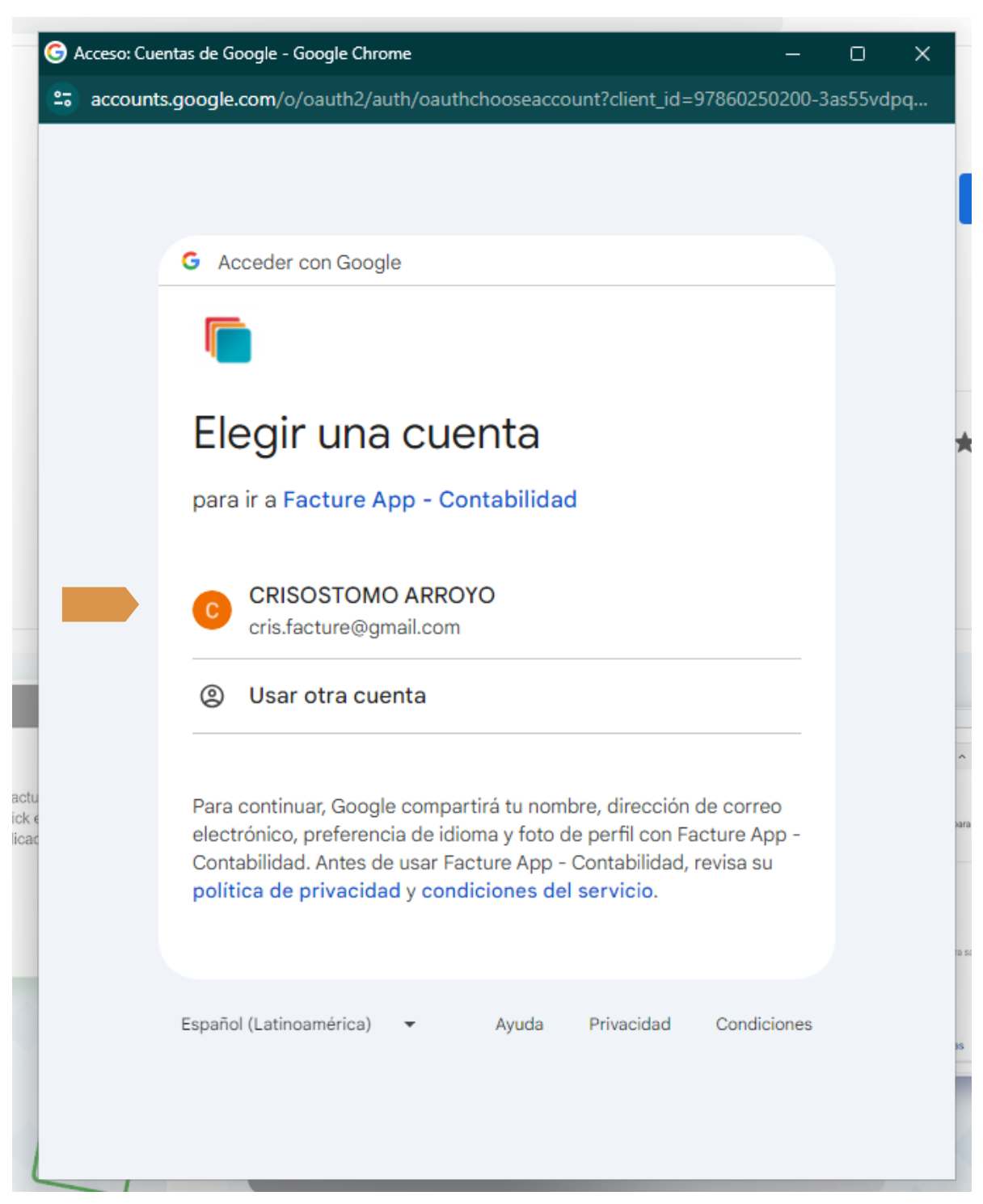Open the política de privacidad link
The image size is (983, 1204).
[296, 890]
